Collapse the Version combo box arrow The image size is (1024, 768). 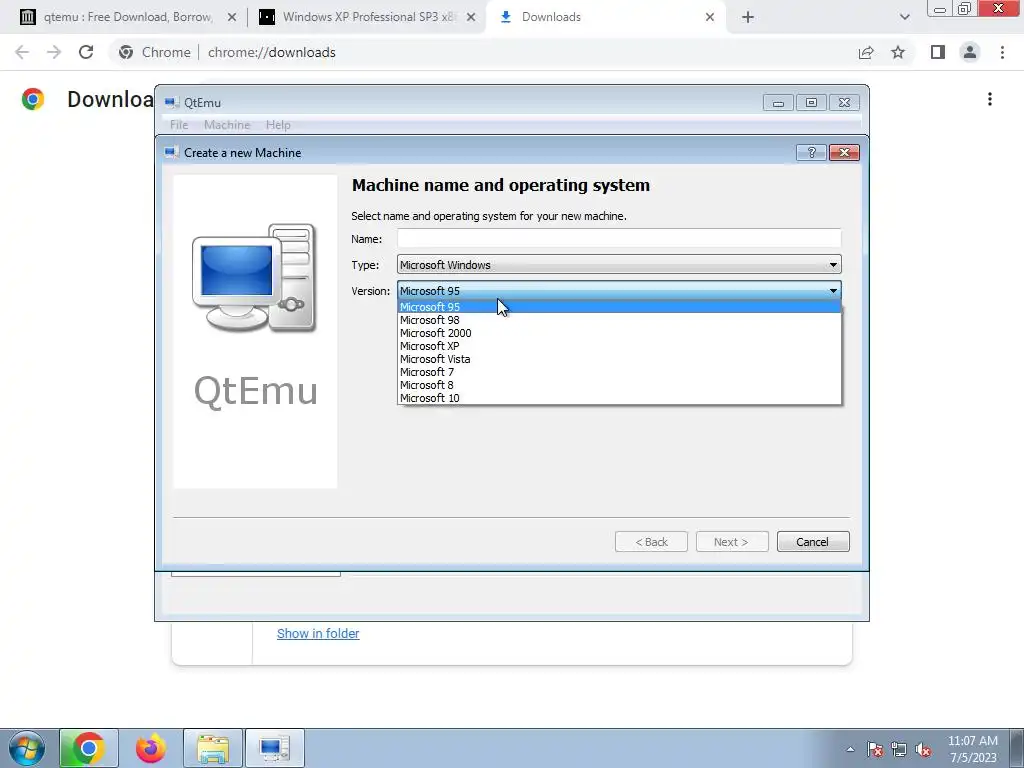(833, 291)
